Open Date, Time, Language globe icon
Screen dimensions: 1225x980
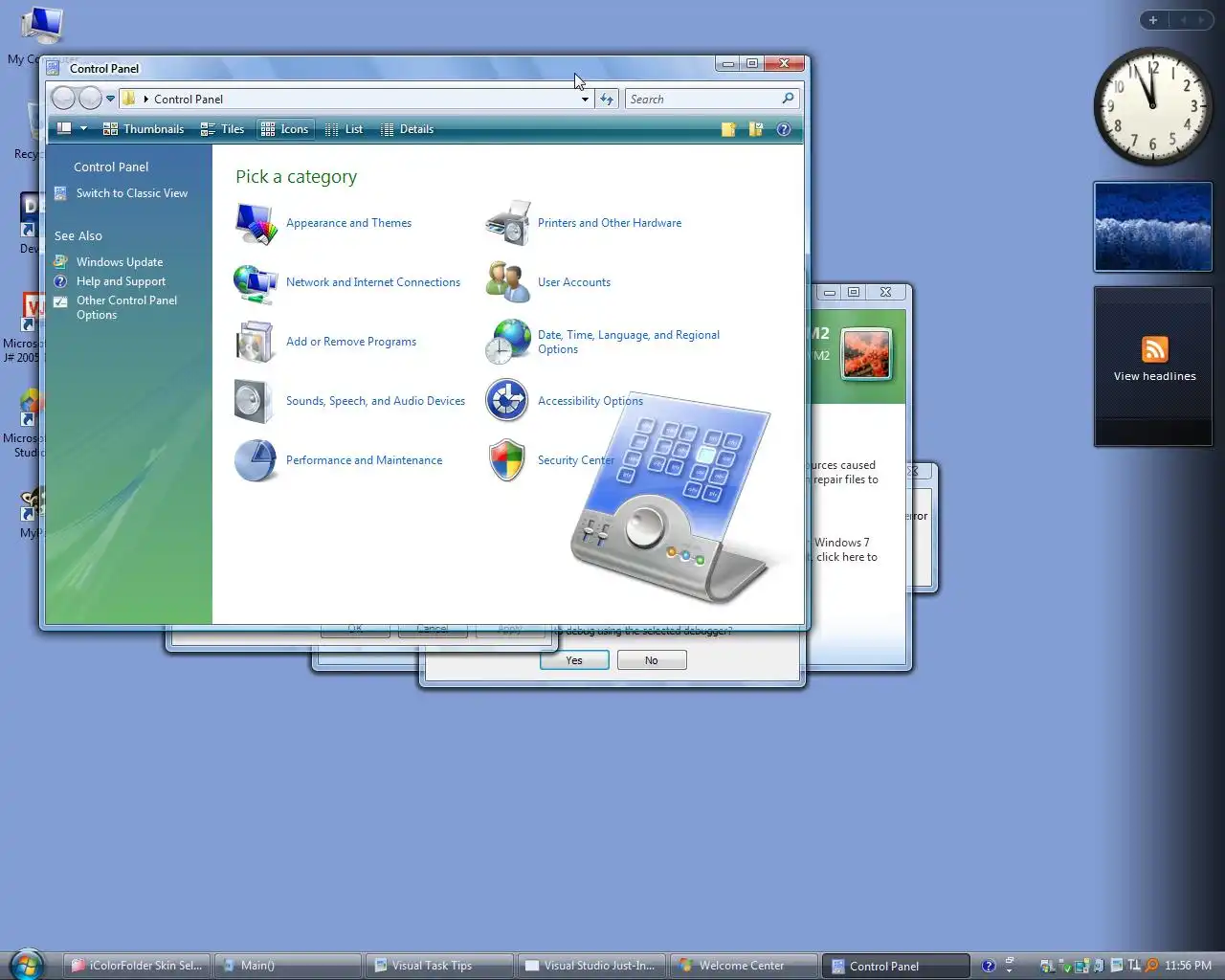coord(508,342)
